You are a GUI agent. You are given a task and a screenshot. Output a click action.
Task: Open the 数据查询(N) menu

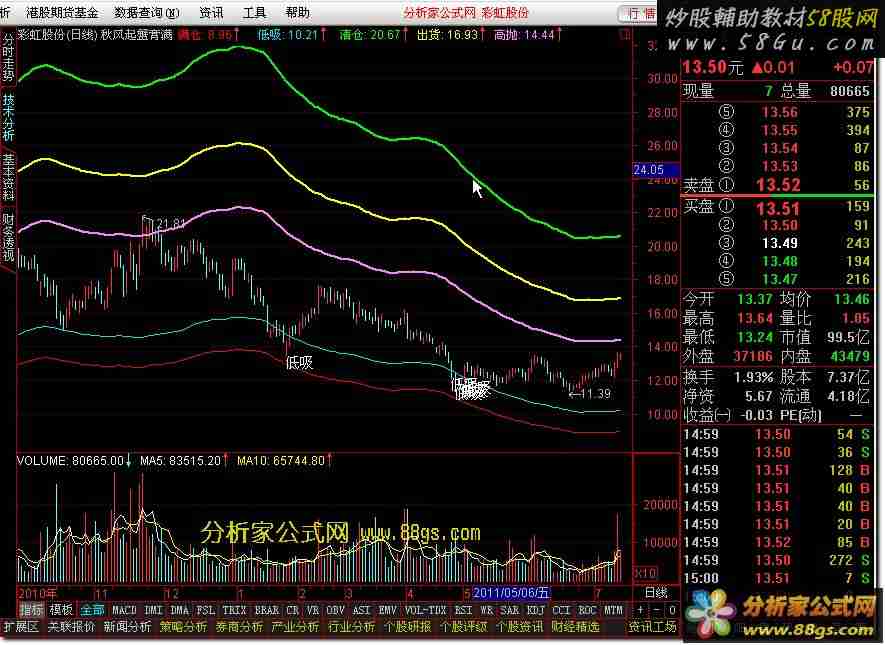[146, 12]
